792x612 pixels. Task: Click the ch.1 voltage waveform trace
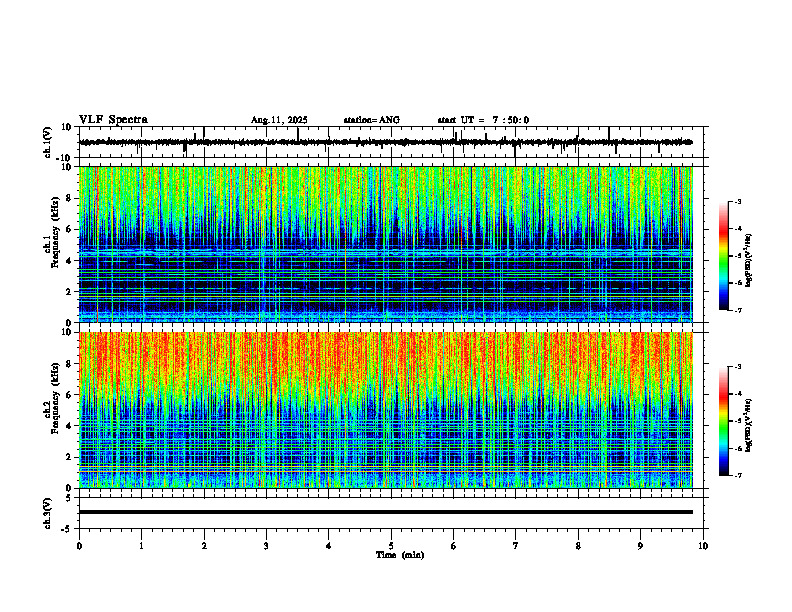385,142
